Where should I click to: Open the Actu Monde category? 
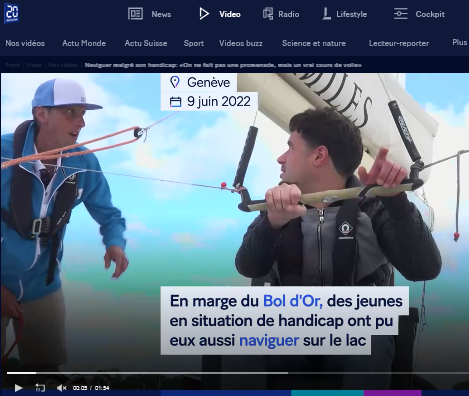84,43
